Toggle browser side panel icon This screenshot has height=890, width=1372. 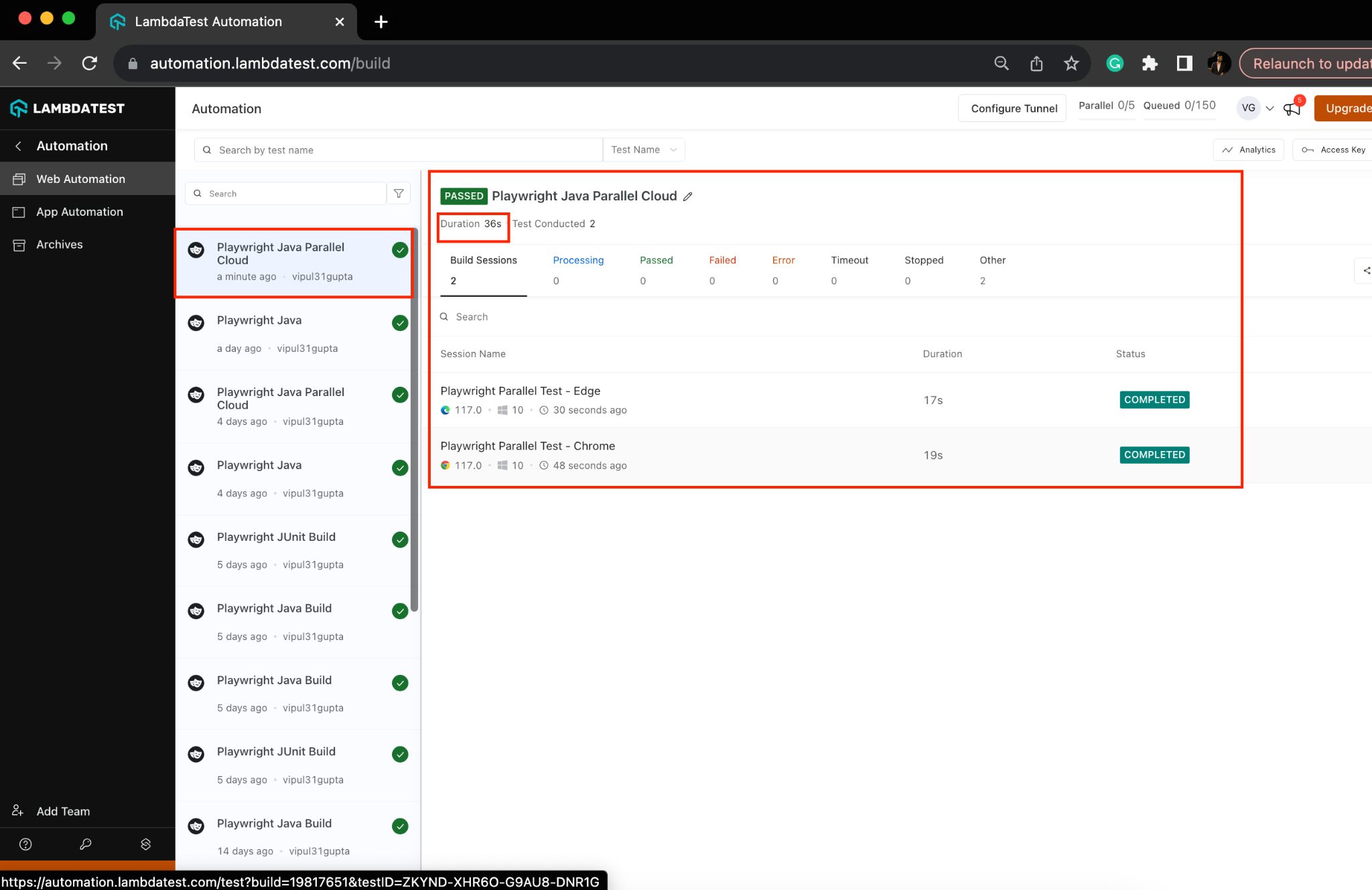click(x=1184, y=63)
